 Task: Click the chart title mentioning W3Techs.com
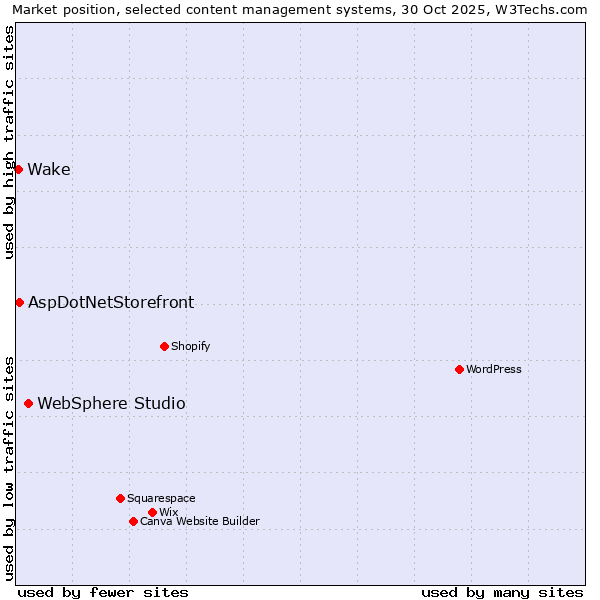[300, 10]
